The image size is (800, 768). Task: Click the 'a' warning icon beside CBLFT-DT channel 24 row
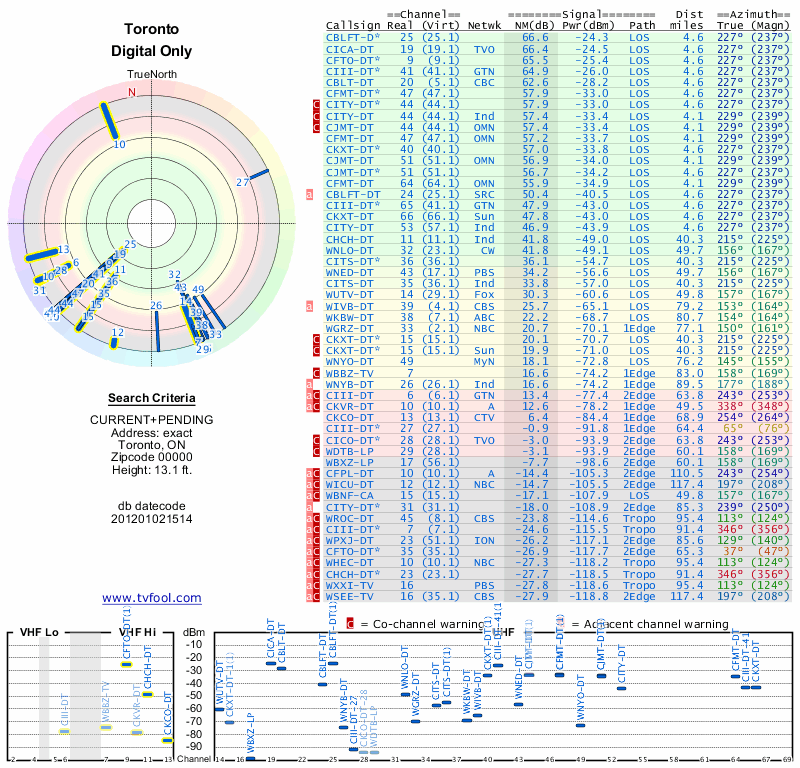(309, 194)
